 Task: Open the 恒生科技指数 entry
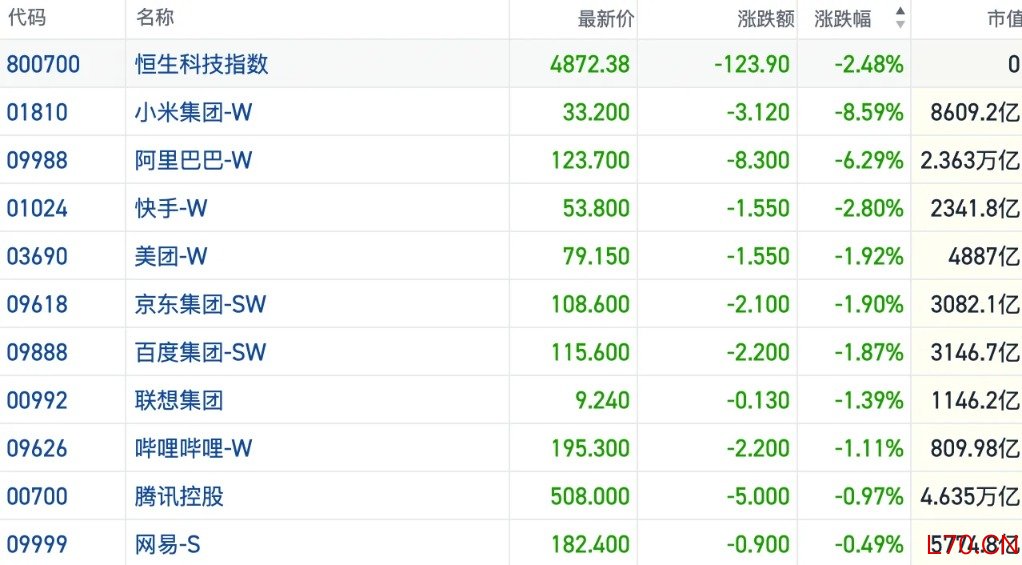click(201, 64)
